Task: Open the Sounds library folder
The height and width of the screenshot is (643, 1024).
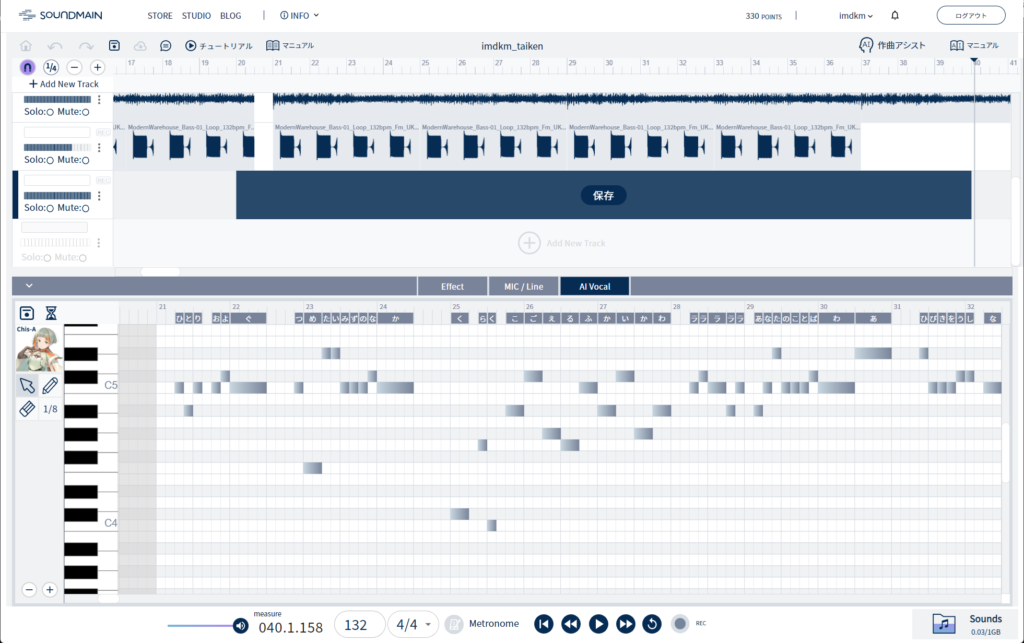Action: click(944, 624)
